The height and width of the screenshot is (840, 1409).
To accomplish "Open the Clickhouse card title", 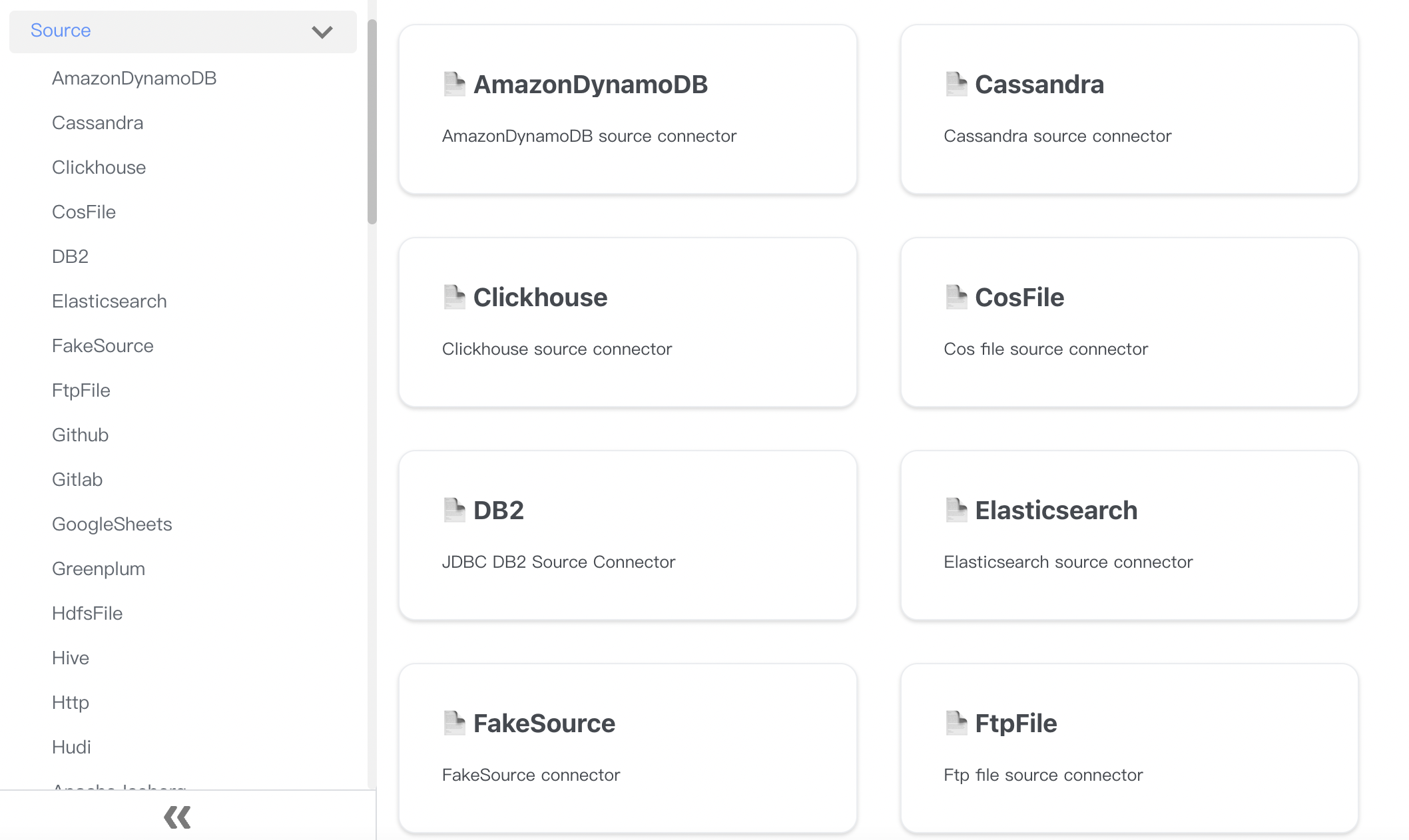I will pos(540,298).
